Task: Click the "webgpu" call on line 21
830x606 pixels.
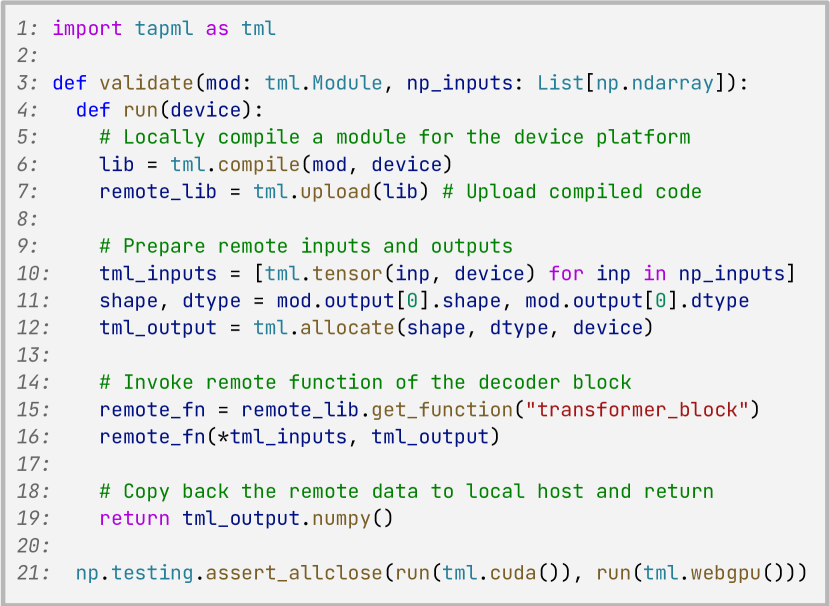Action: [726, 573]
